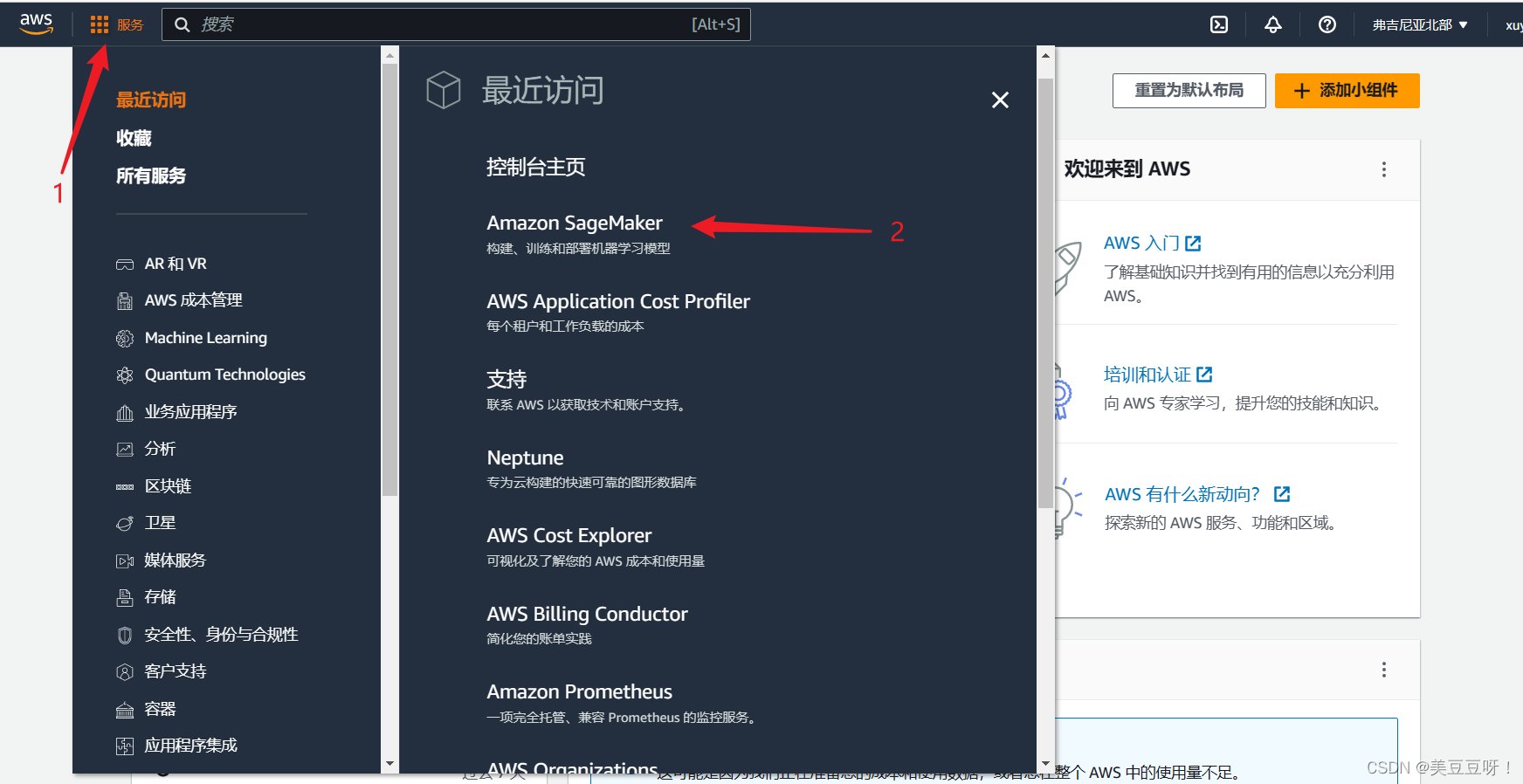Open the 安全性、身份与合规性 category
The width and height of the screenshot is (1523, 784).
[222, 635]
